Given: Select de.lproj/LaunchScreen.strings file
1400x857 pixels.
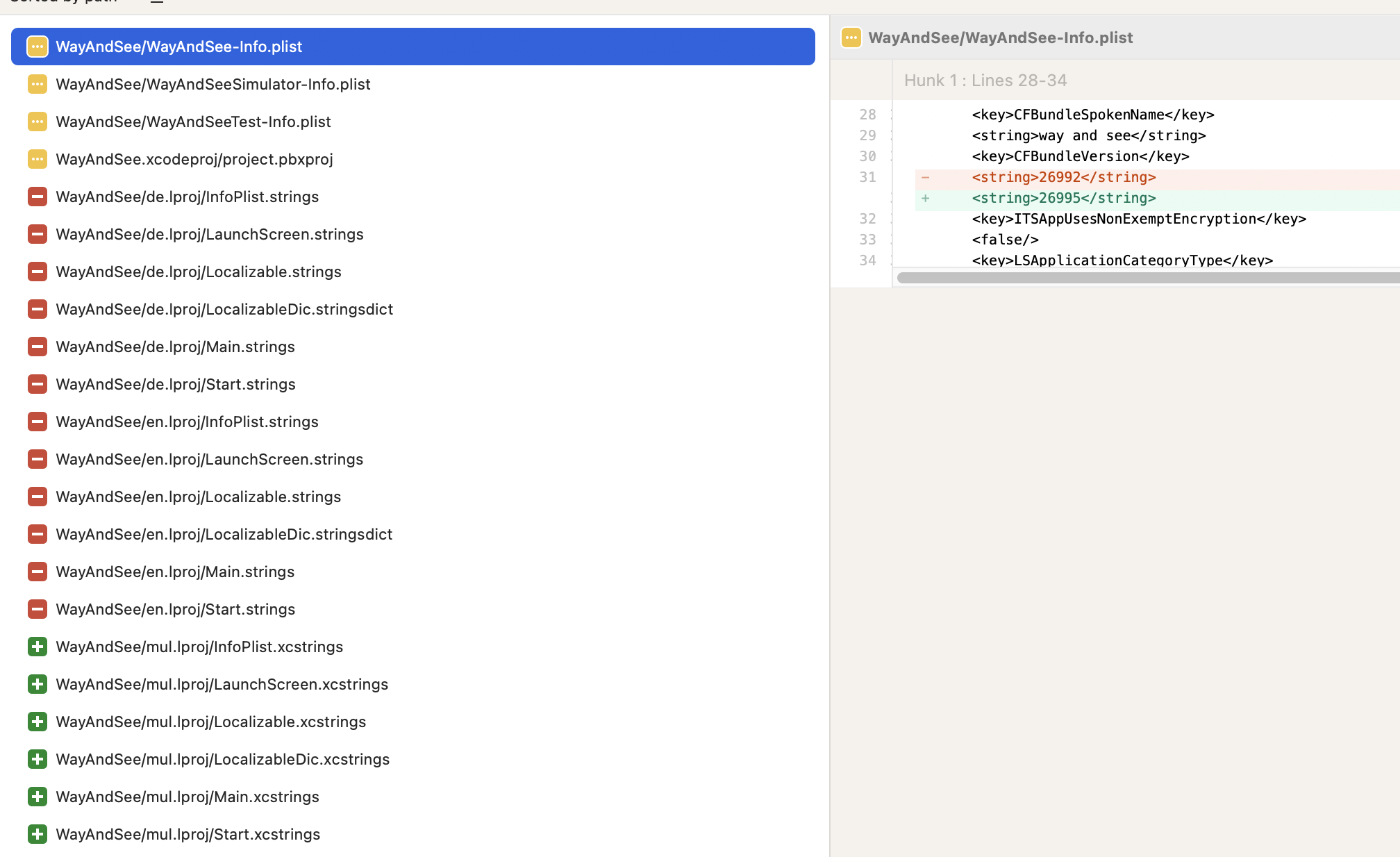Looking at the screenshot, I should click(209, 234).
